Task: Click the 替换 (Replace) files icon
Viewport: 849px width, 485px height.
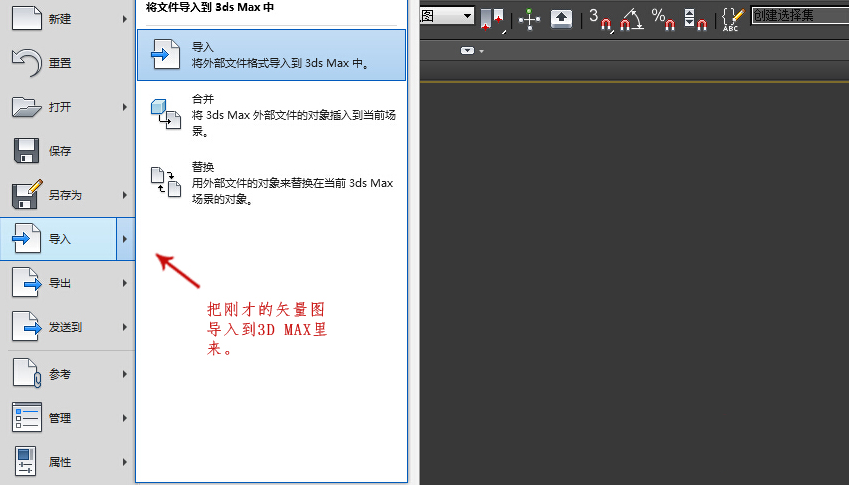Action: coord(166,182)
